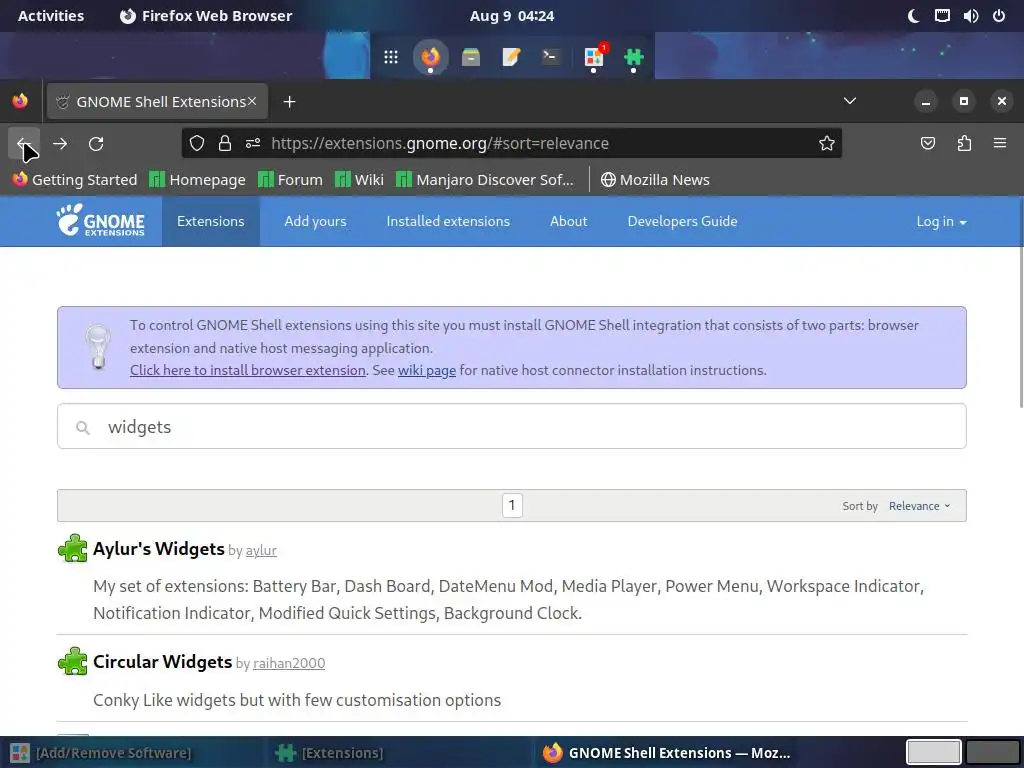
Task: Open a new tab with plus button
Action: click(289, 102)
